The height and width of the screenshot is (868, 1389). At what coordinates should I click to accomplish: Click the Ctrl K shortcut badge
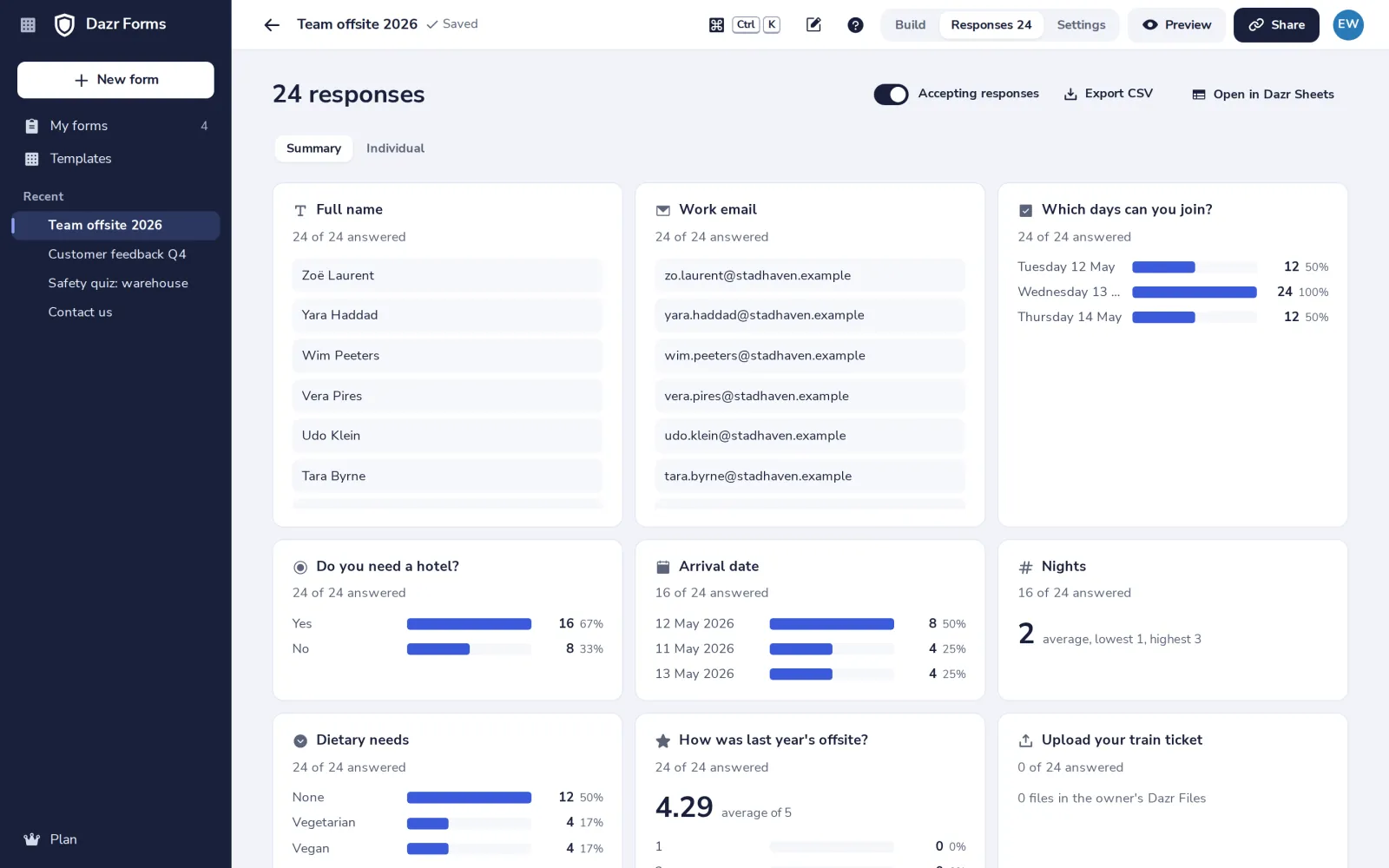click(x=756, y=25)
